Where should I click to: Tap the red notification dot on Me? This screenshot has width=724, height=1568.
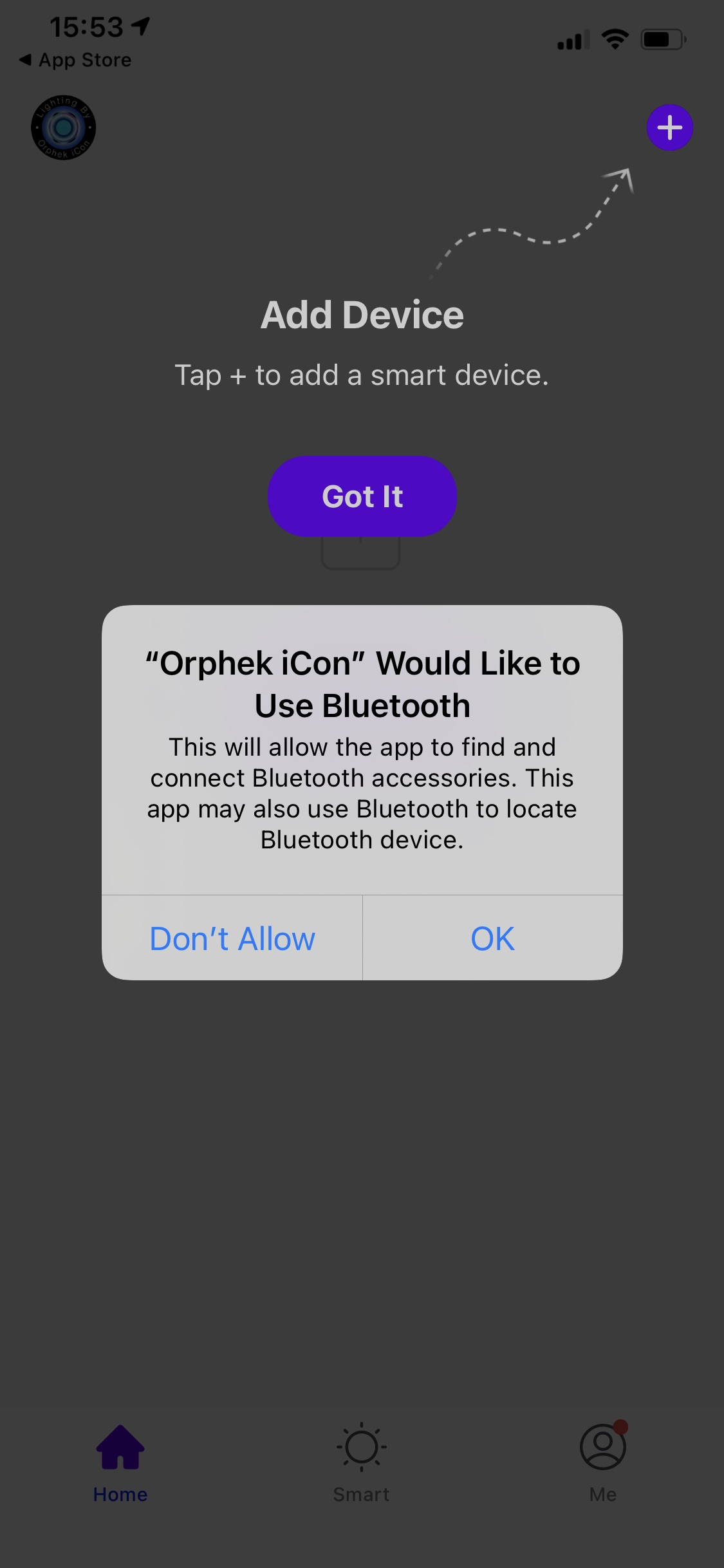620,1427
